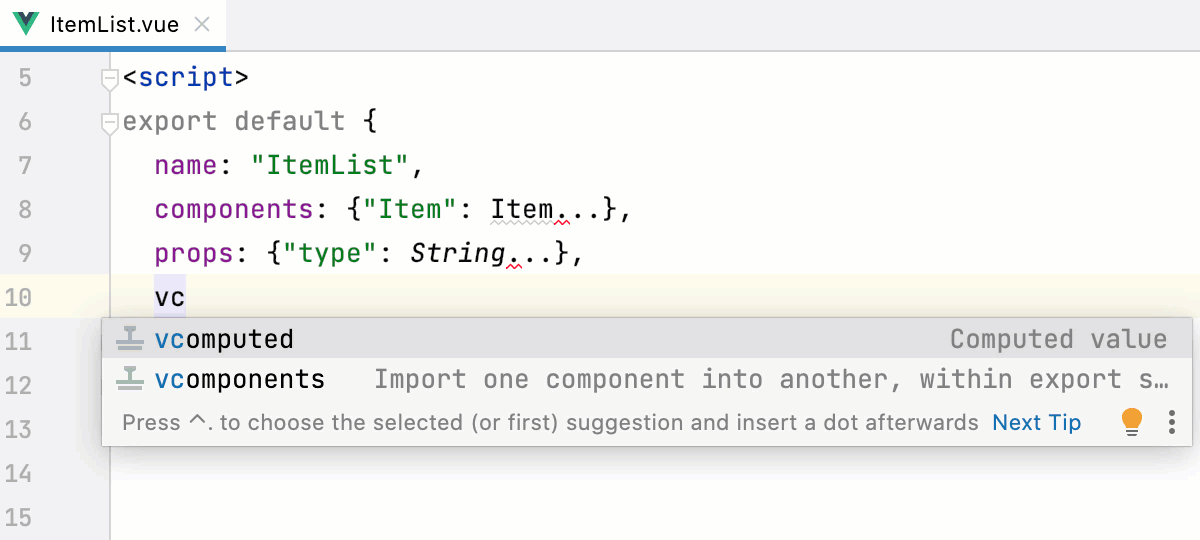This screenshot has width=1200, height=540.
Task: Expand the folded components object ellipsis
Action: tap(577, 210)
